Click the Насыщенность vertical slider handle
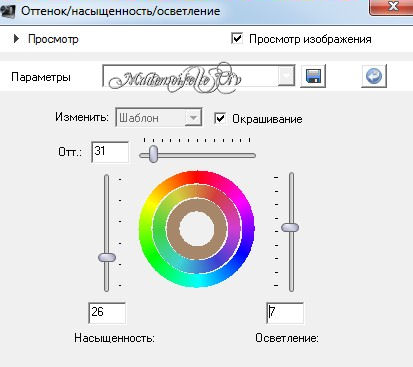413x367 pixels. coord(107,257)
